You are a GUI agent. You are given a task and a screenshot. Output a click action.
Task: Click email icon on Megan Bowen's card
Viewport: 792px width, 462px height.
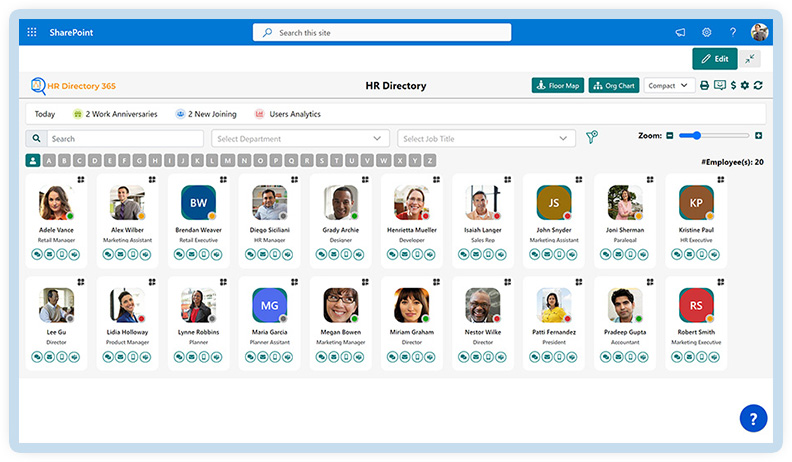(334, 357)
